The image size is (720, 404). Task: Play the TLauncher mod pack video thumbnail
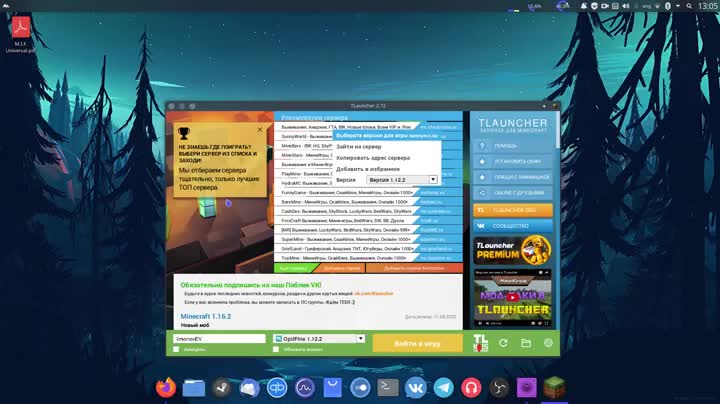tap(512, 298)
